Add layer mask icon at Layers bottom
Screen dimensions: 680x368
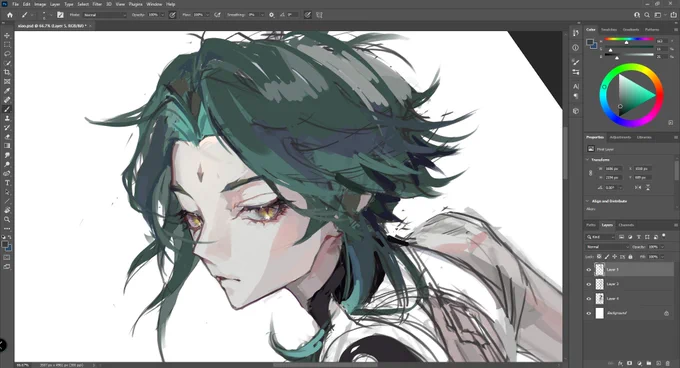pyautogui.click(x=630, y=363)
